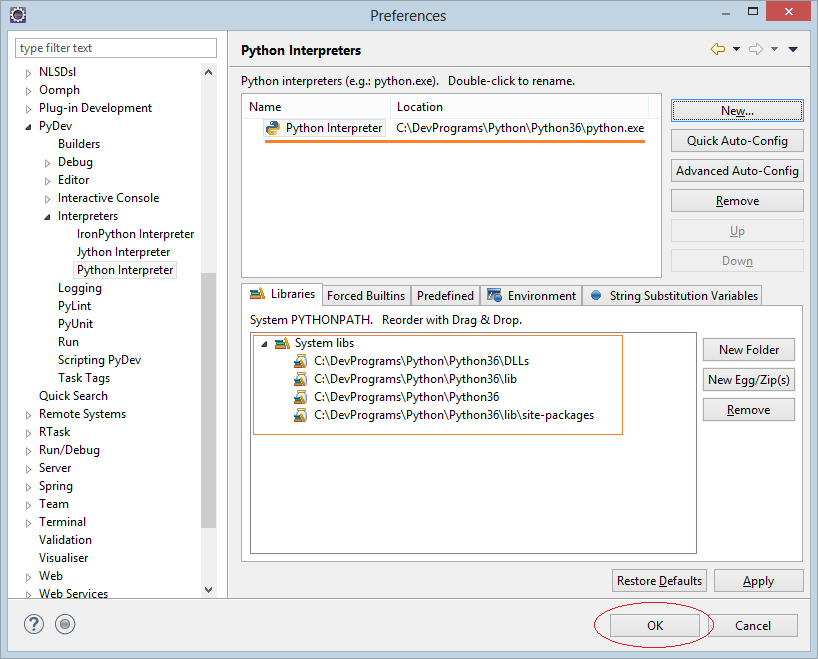The width and height of the screenshot is (818, 659).
Task: Confirm with the OK button
Action: point(655,626)
